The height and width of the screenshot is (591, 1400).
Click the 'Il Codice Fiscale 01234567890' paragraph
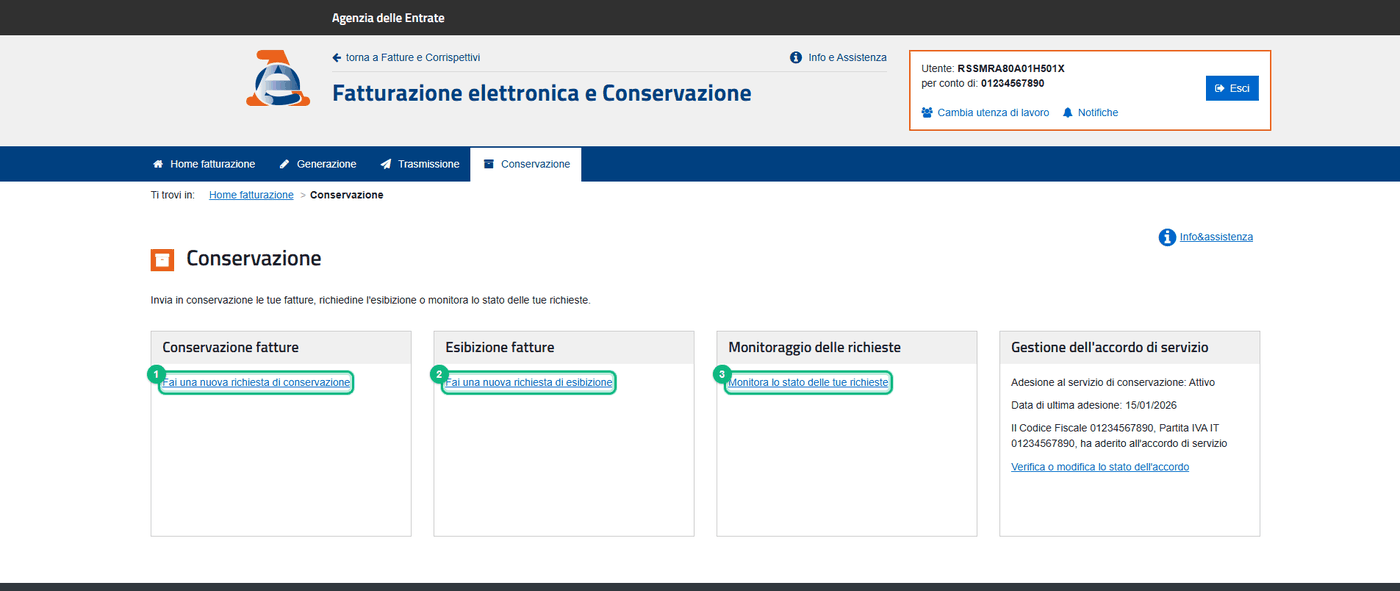point(1119,435)
